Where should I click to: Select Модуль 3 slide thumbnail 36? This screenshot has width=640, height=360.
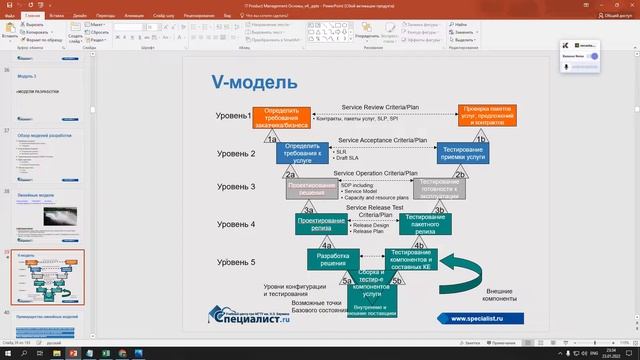(x=48, y=96)
